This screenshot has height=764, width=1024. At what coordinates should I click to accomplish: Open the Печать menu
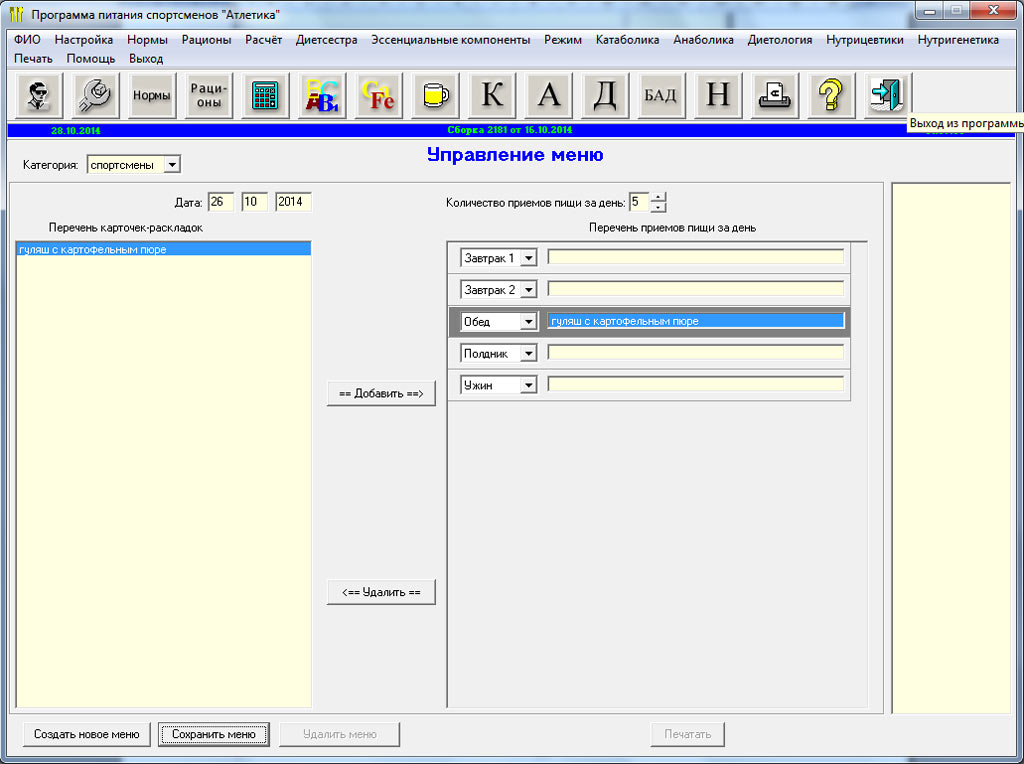pyautogui.click(x=33, y=59)
